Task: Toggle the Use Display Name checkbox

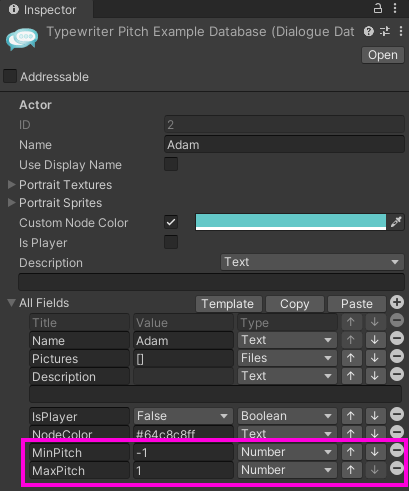Action: point(171,164)
